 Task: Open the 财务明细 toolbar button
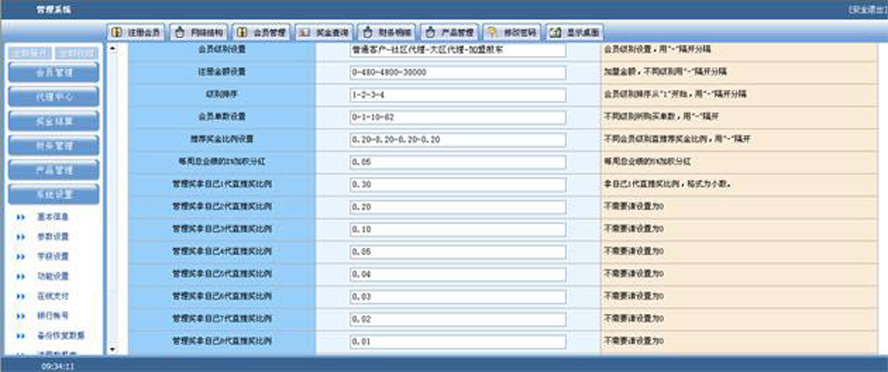[387, 32]
